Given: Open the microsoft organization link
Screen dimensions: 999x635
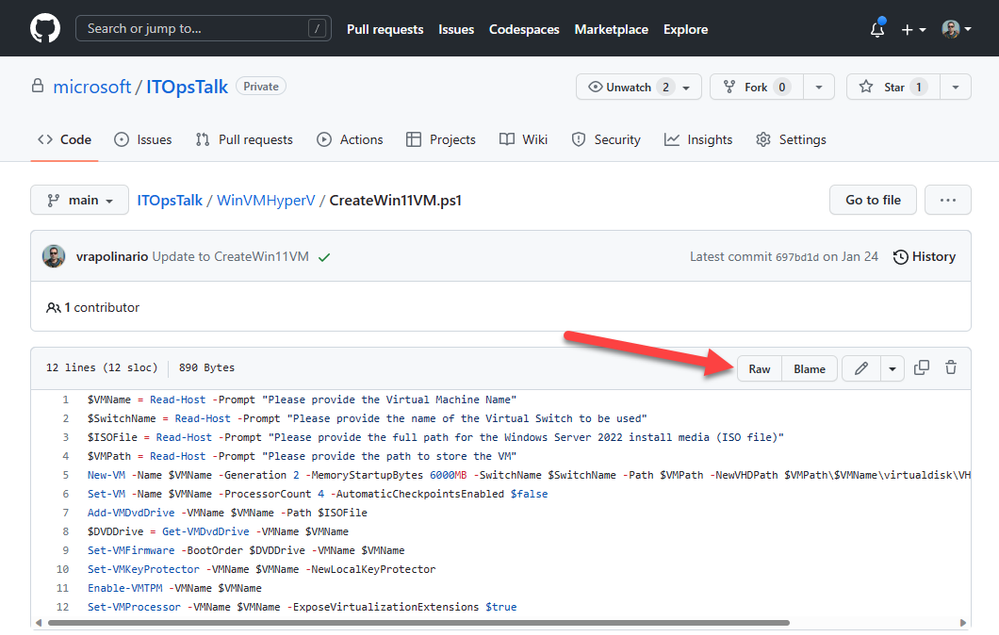Looking at the screenshot, I should click(x=92, y=87).
